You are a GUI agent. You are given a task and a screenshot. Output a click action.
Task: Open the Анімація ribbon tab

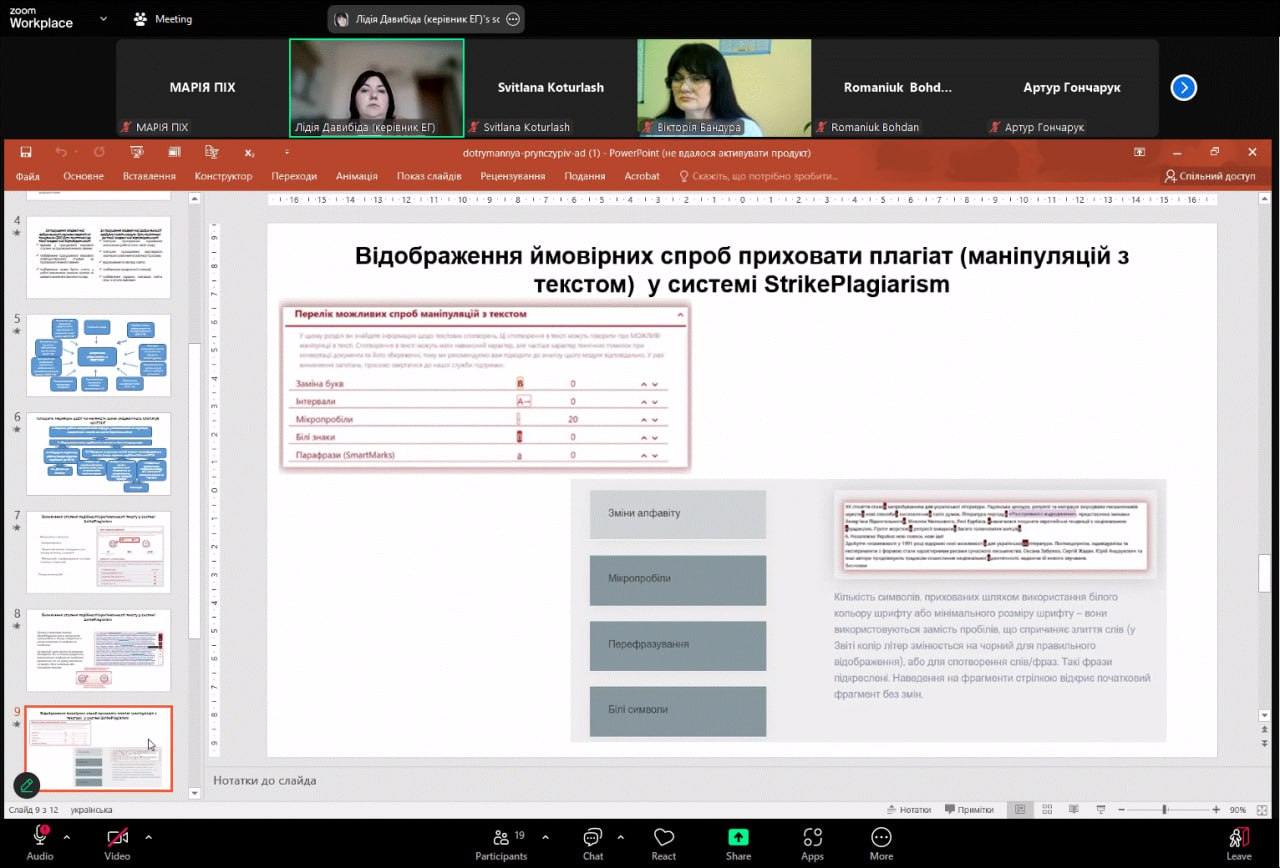click(356, 176)
